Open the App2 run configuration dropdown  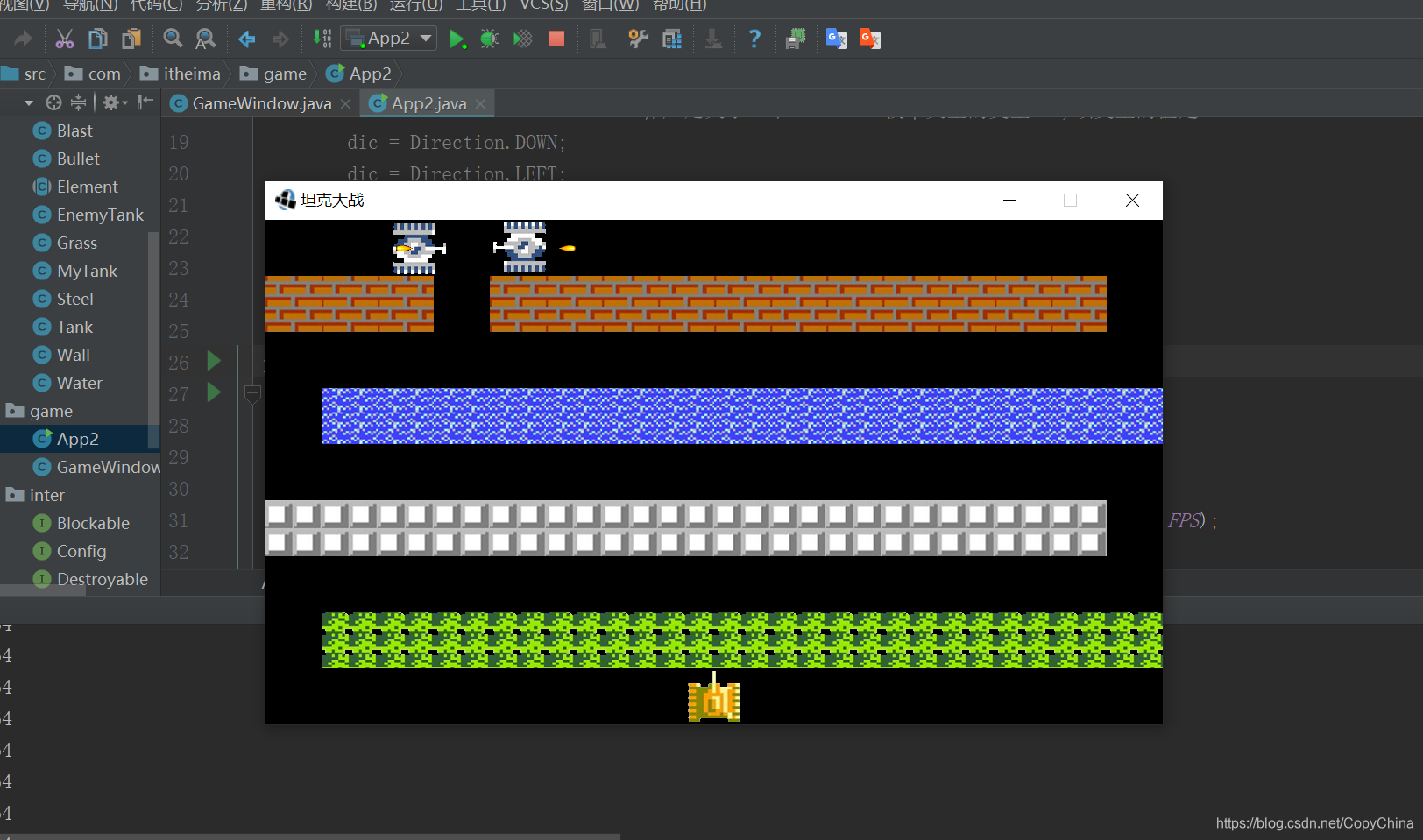(388, 39)
